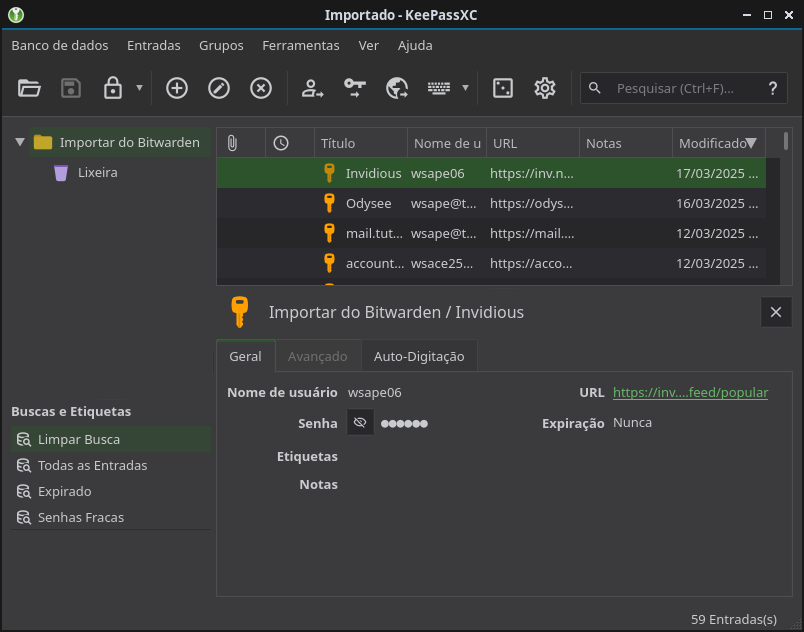Perform Auto-Type with keyboard icon

click(439, 88)
